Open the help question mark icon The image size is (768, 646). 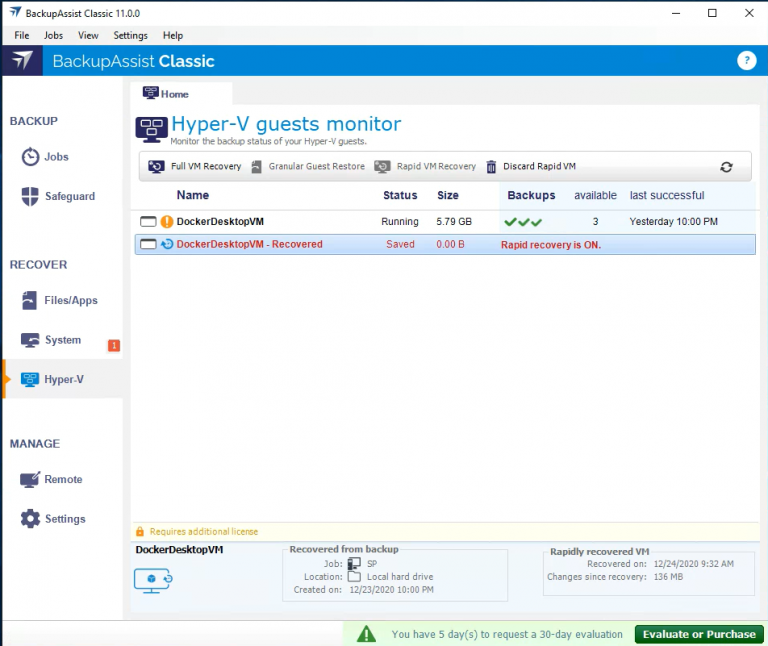coord(746,61)
